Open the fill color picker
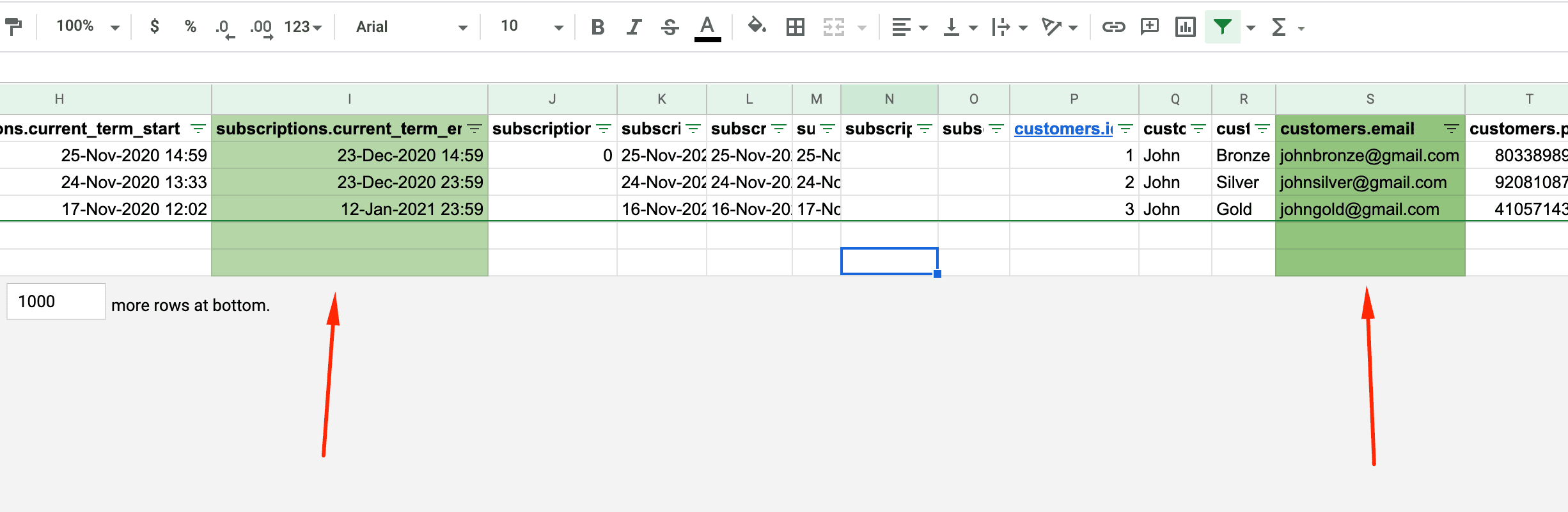Screen dimensions: 1568x512 [757, 26]
